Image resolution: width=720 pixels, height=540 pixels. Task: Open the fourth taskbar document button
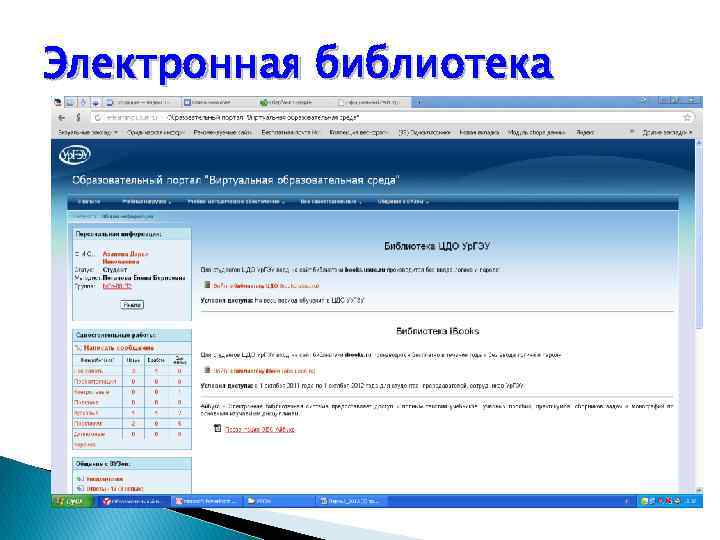[352, 501]
